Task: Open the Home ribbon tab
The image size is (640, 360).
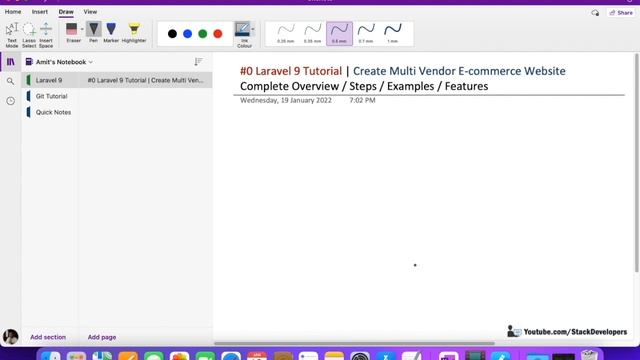Action: [x=13, y=12]
